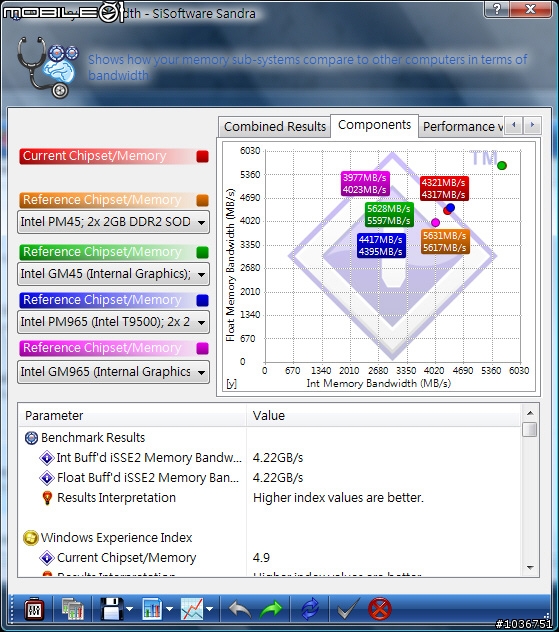Click the orange 5631MB/s chart label
Viewport: 559px width, 632px height.
445,241
